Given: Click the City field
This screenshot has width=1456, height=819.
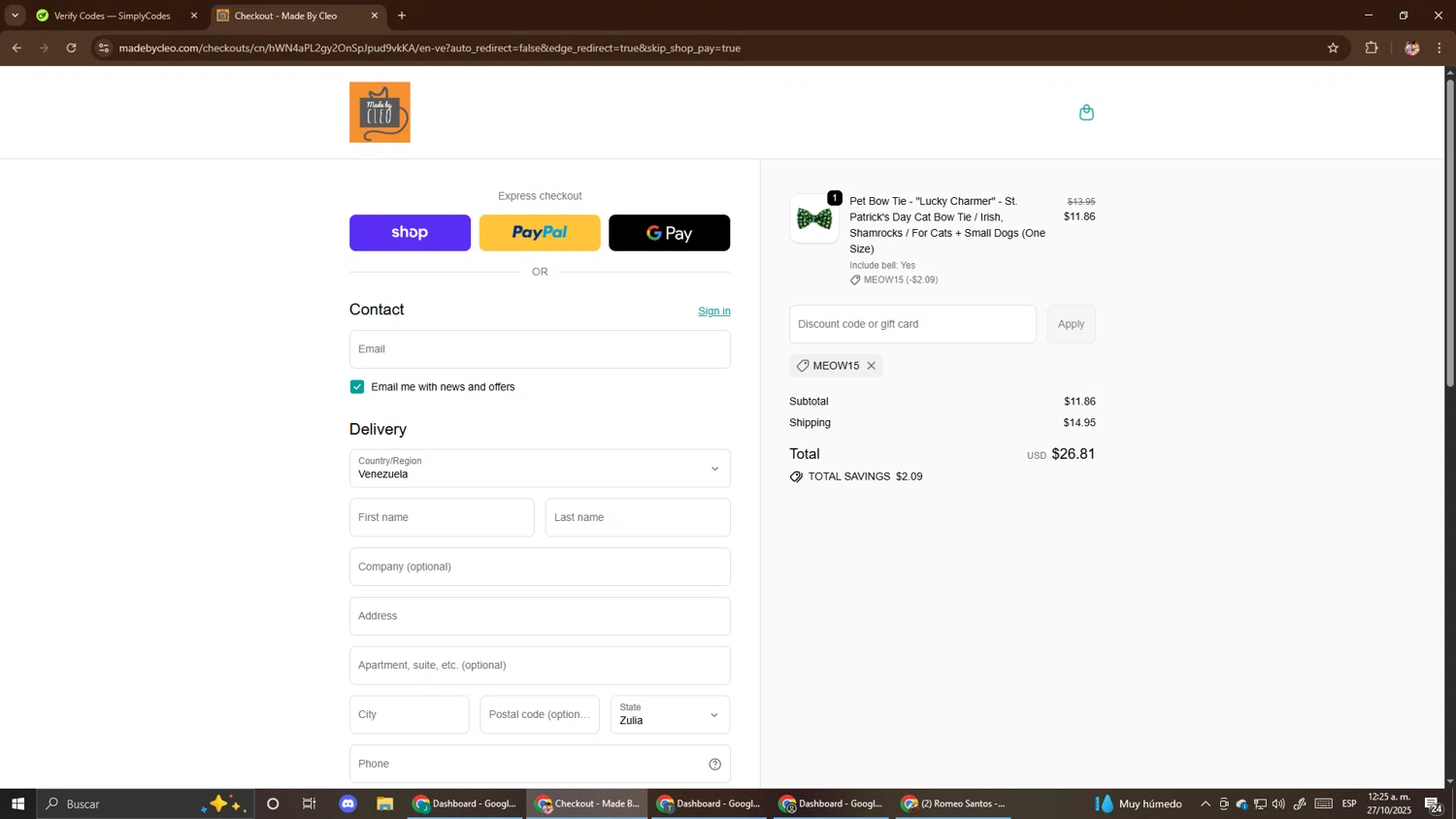Looking at the screenshot, I should tap(410, 715).
